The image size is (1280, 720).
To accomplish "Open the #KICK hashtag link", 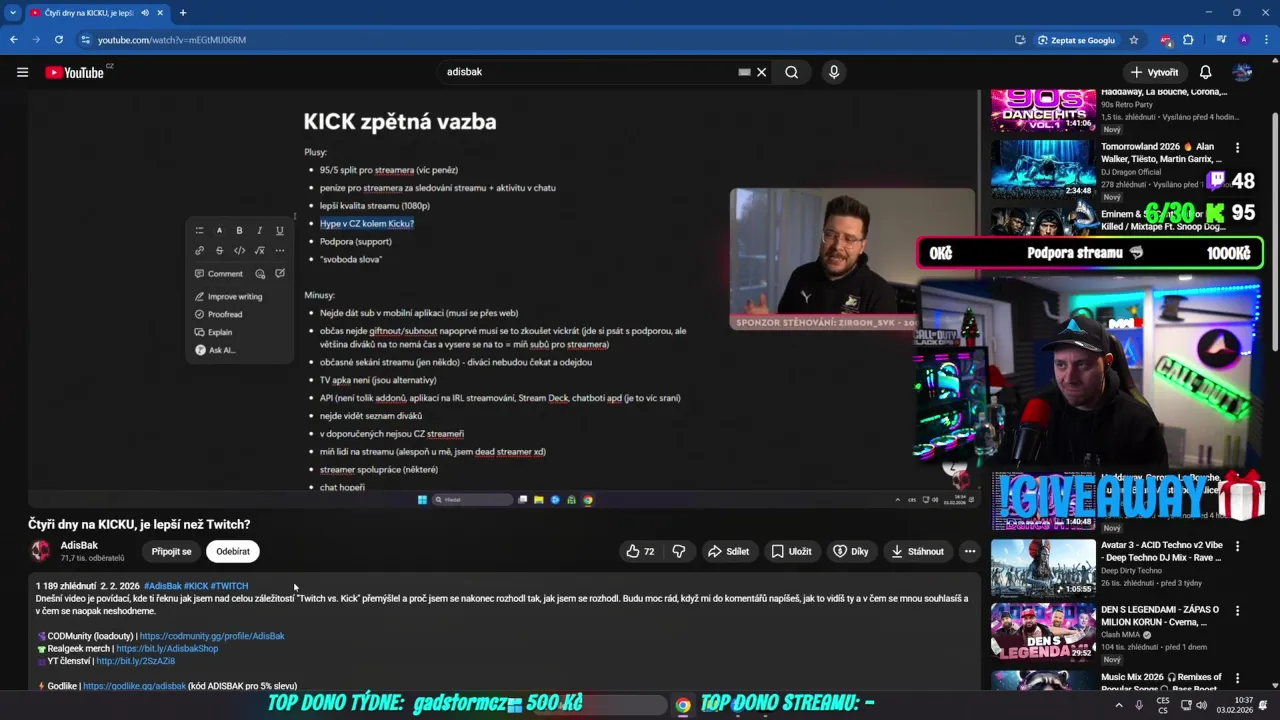I will pyautogui.click(x=196, y=586).
